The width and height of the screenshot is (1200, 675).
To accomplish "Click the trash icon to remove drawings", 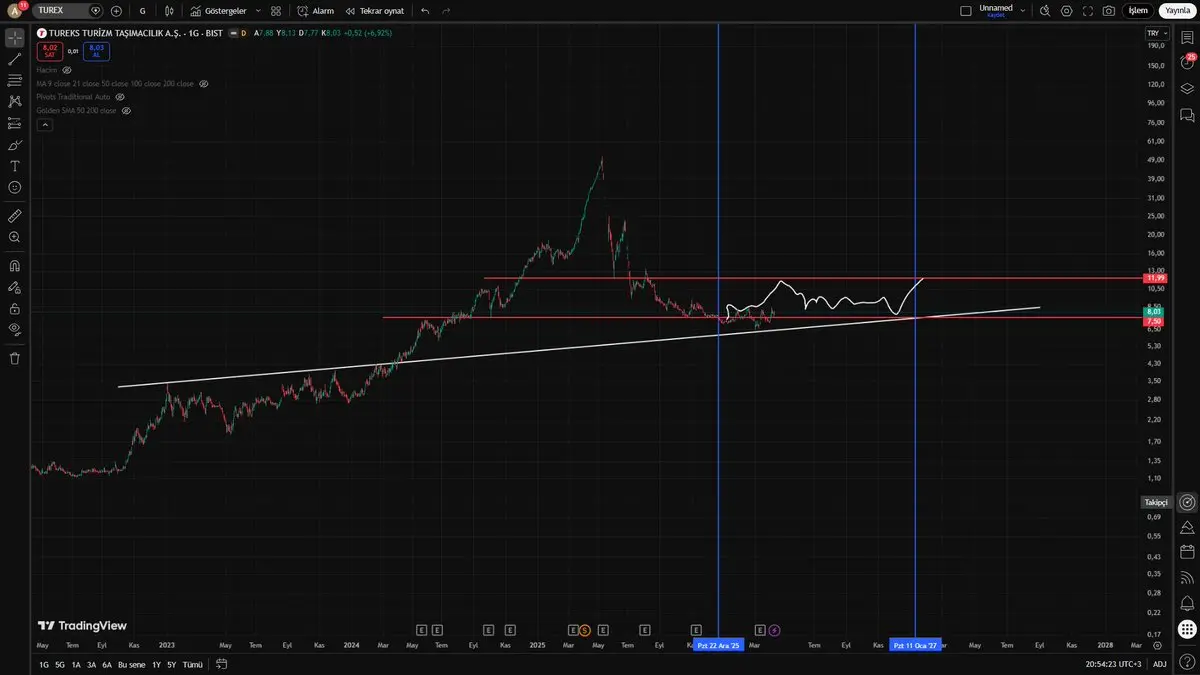I will coord(15,358).
